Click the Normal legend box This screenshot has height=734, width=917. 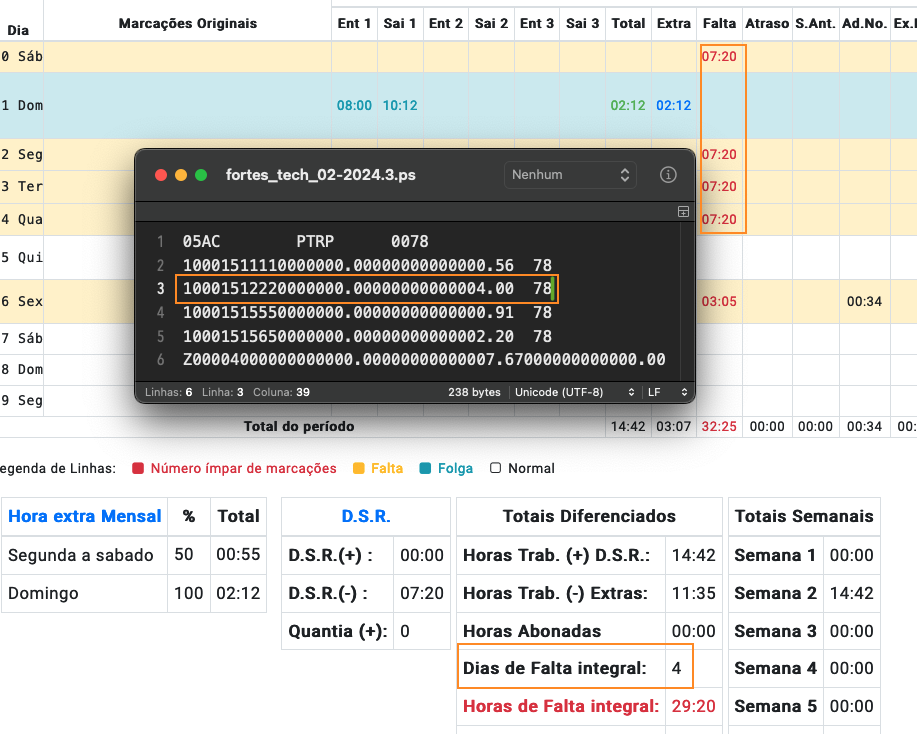(495, 468)
